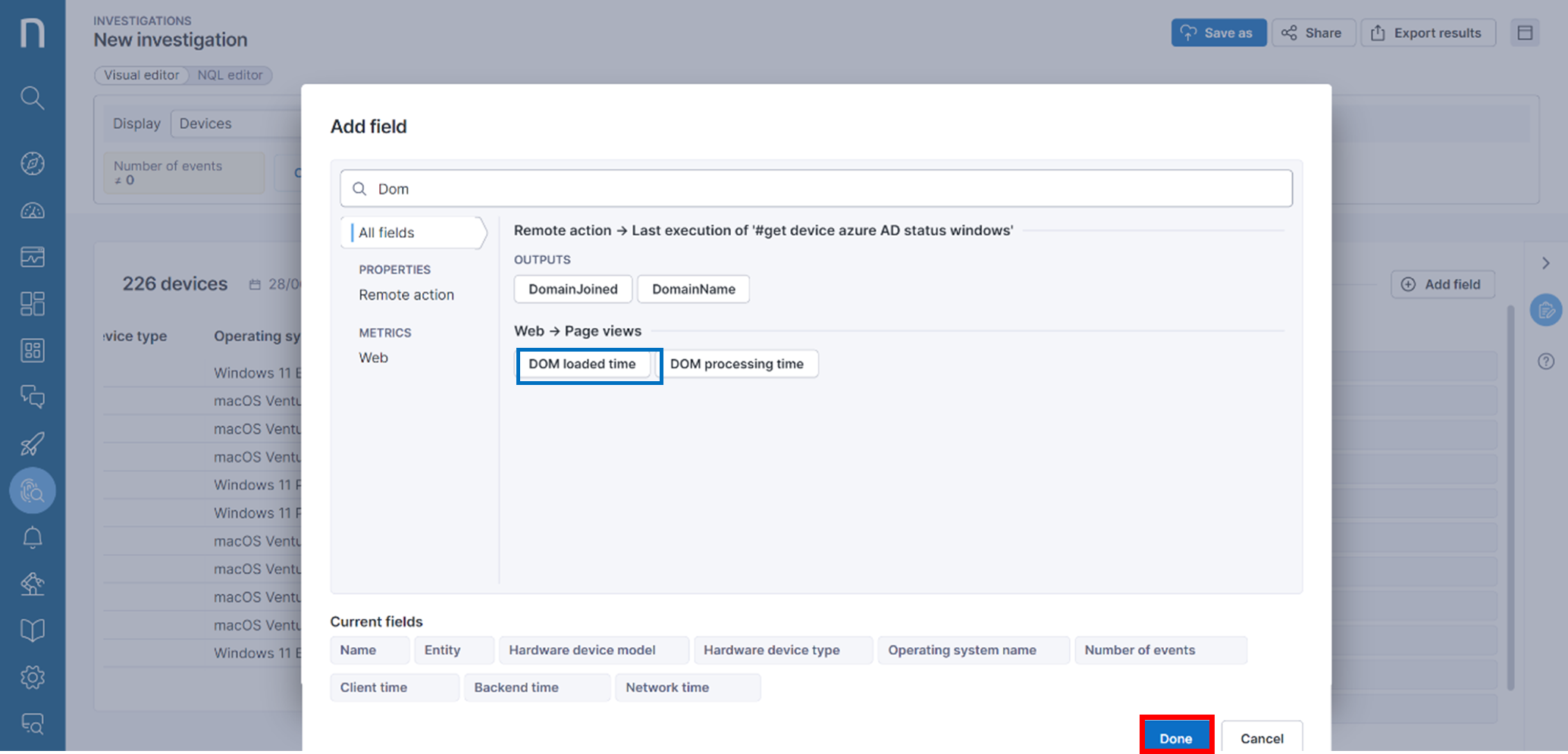The image size is (1568, 754).
Task: Click the Done button
Action: pos(1176,737)
